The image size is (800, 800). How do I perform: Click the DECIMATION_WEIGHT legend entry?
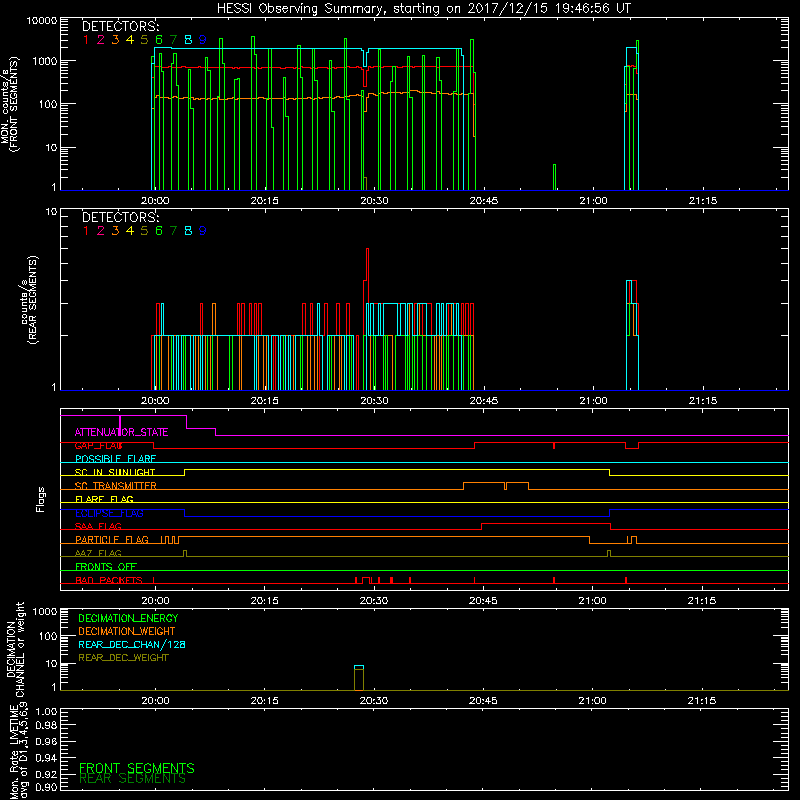point(127,631)
